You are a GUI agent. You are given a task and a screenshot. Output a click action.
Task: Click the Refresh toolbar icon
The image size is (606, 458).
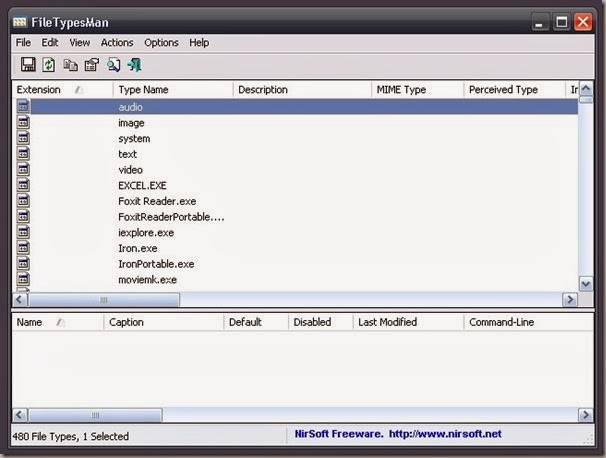point(49,65)
